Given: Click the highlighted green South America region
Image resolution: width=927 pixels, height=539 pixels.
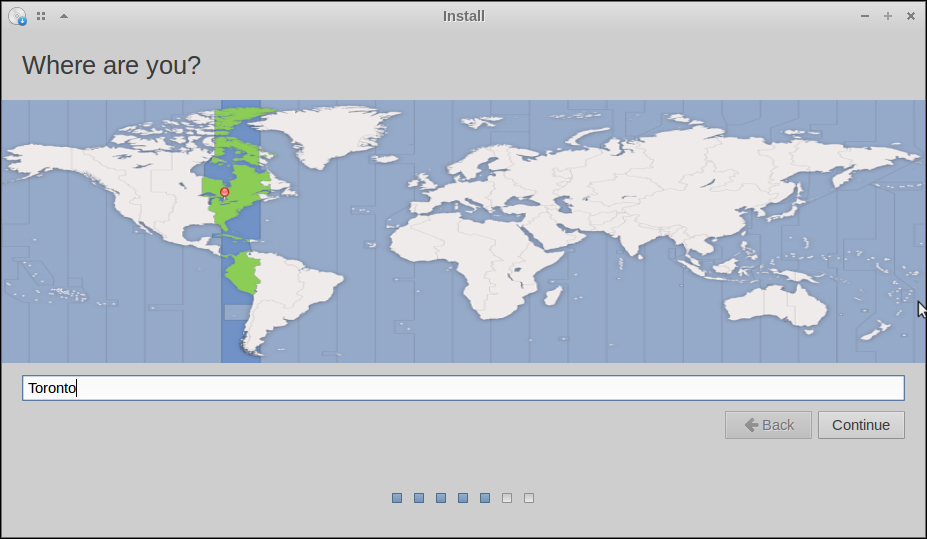Looking at the screenshot, I should [244, 272].
